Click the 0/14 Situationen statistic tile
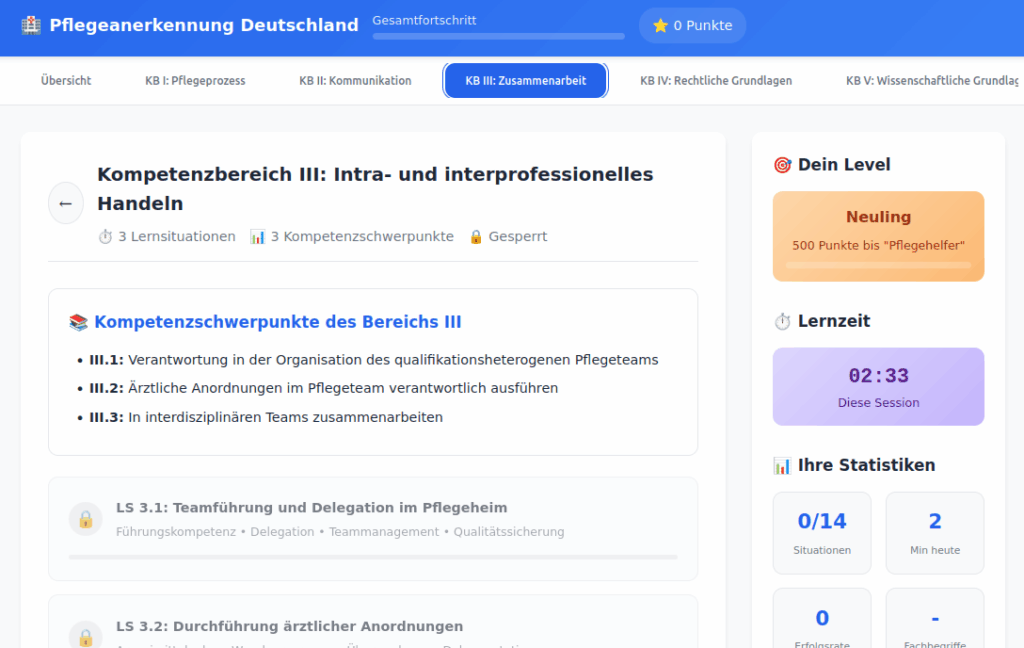The image size is (1024, 648). pos(822,533)
